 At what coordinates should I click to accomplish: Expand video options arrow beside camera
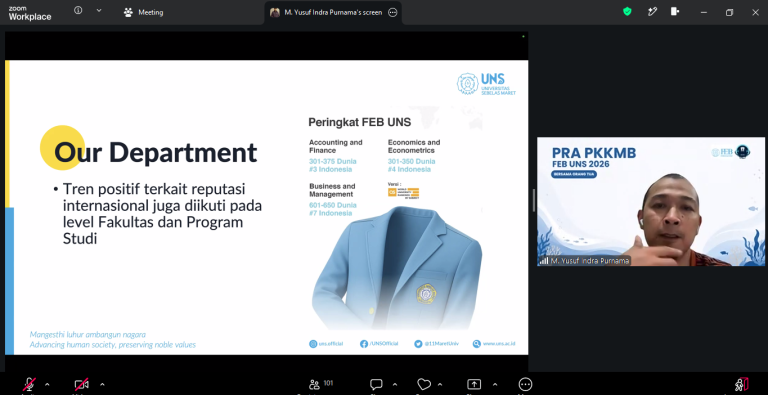102,384
